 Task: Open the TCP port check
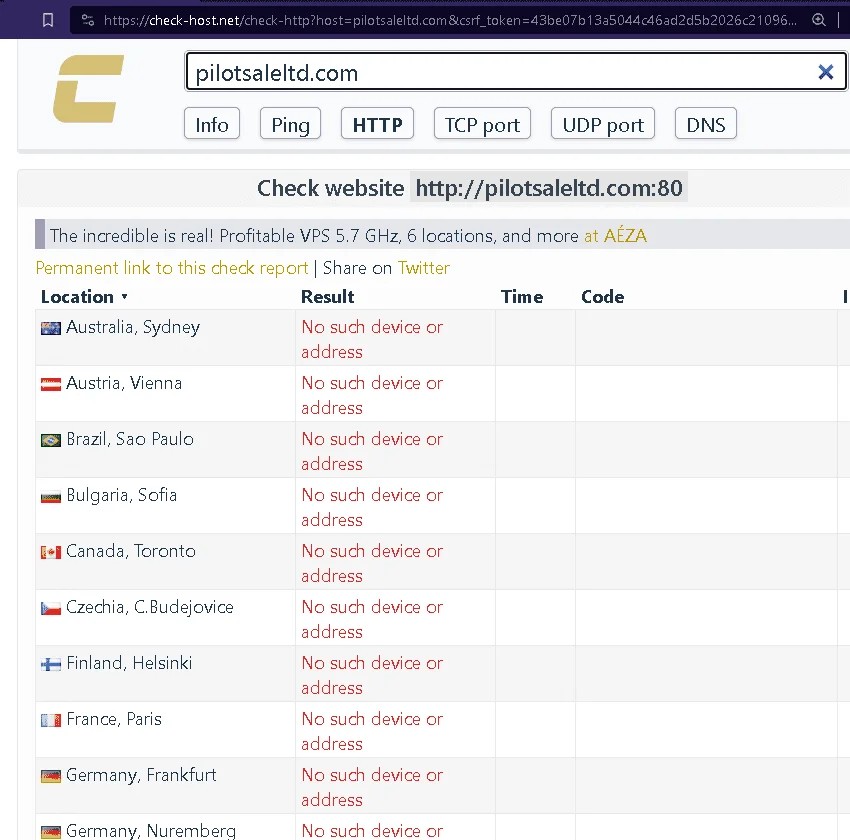(482, 124)
